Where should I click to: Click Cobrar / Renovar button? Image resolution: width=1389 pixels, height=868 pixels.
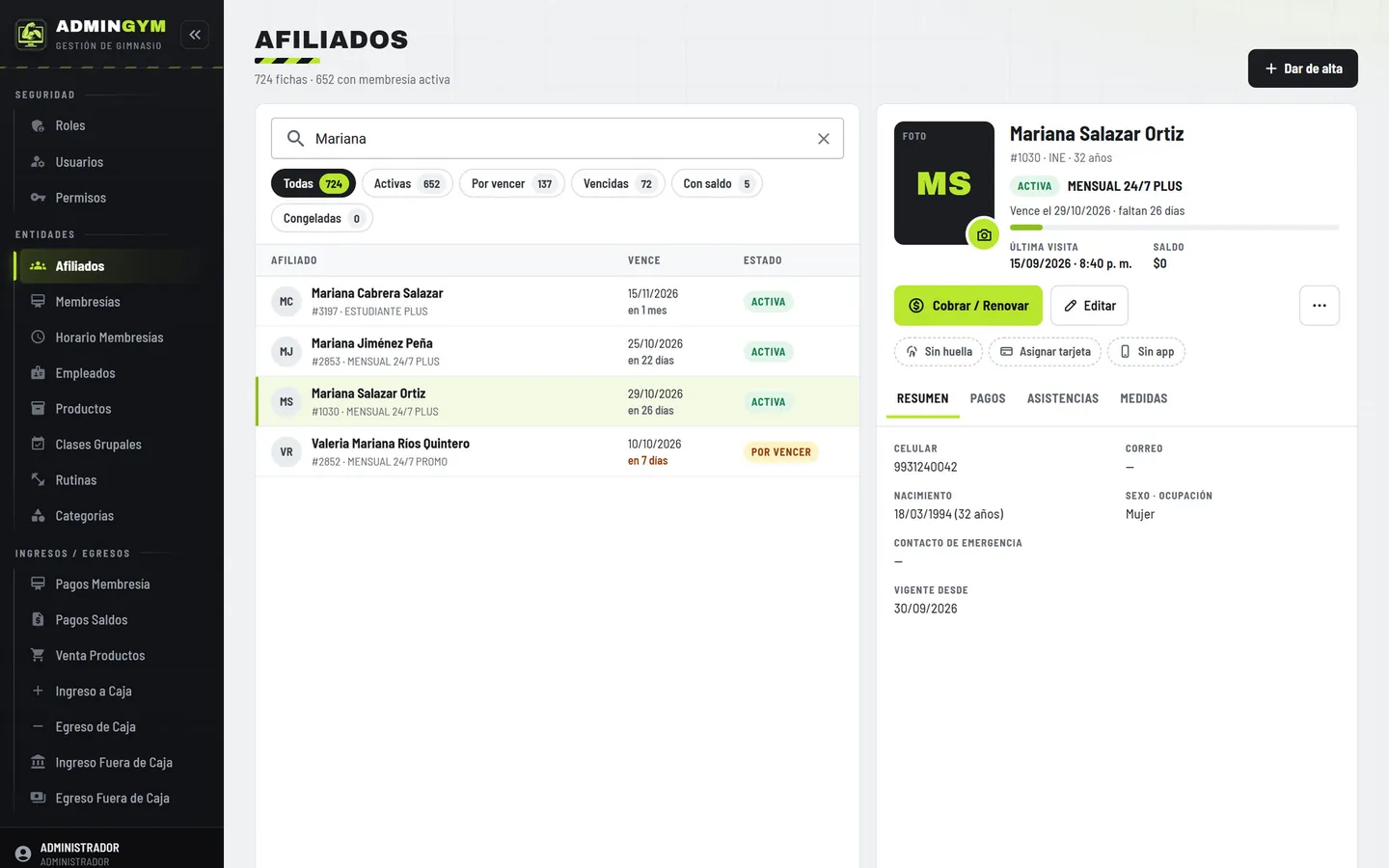click(x=968, y=306)
